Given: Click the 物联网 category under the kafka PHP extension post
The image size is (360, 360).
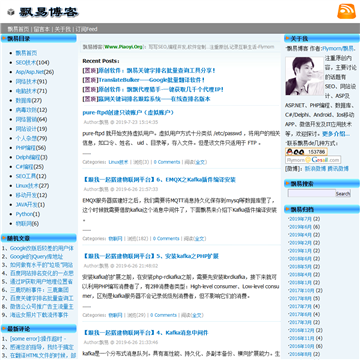Looking at the screenshot, I should 115,315.
